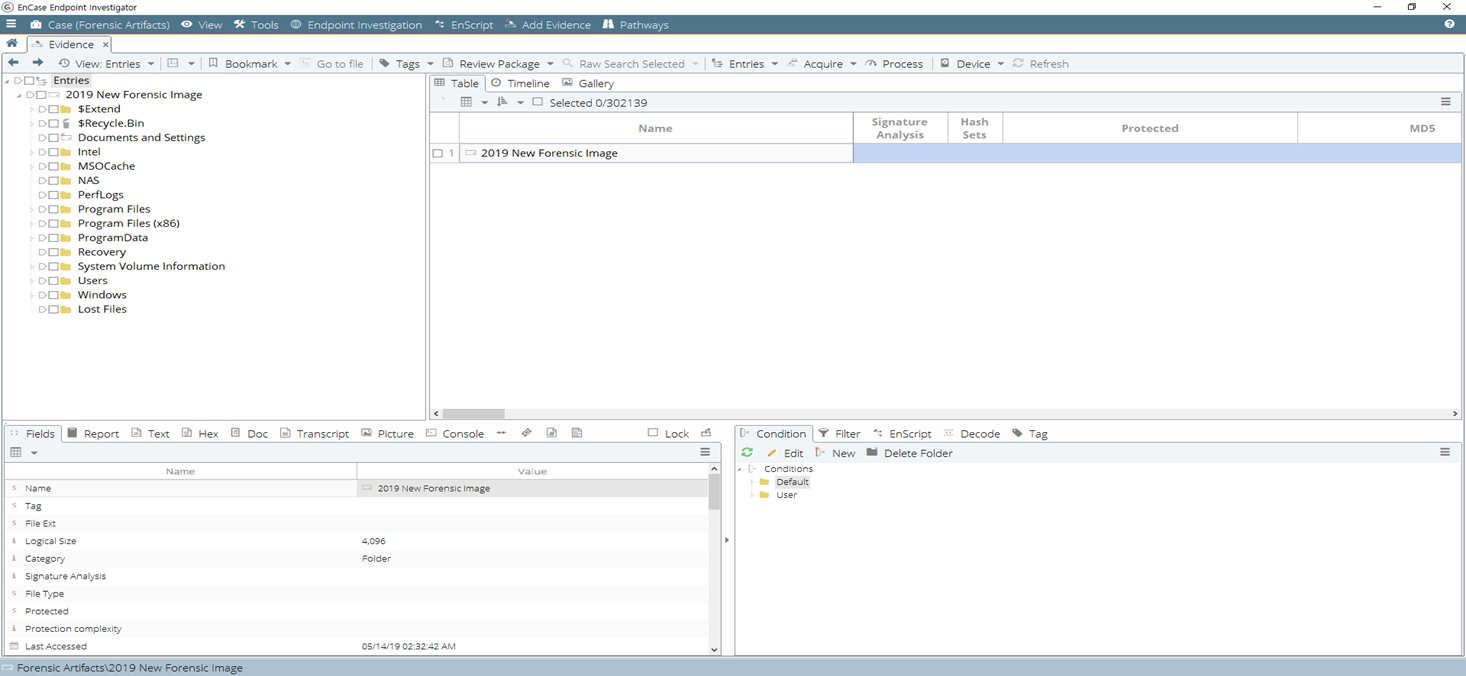Viewport: 1466px width, 676px height.
Task: Navigate forward with the right arrow
Action: (38, 63)
